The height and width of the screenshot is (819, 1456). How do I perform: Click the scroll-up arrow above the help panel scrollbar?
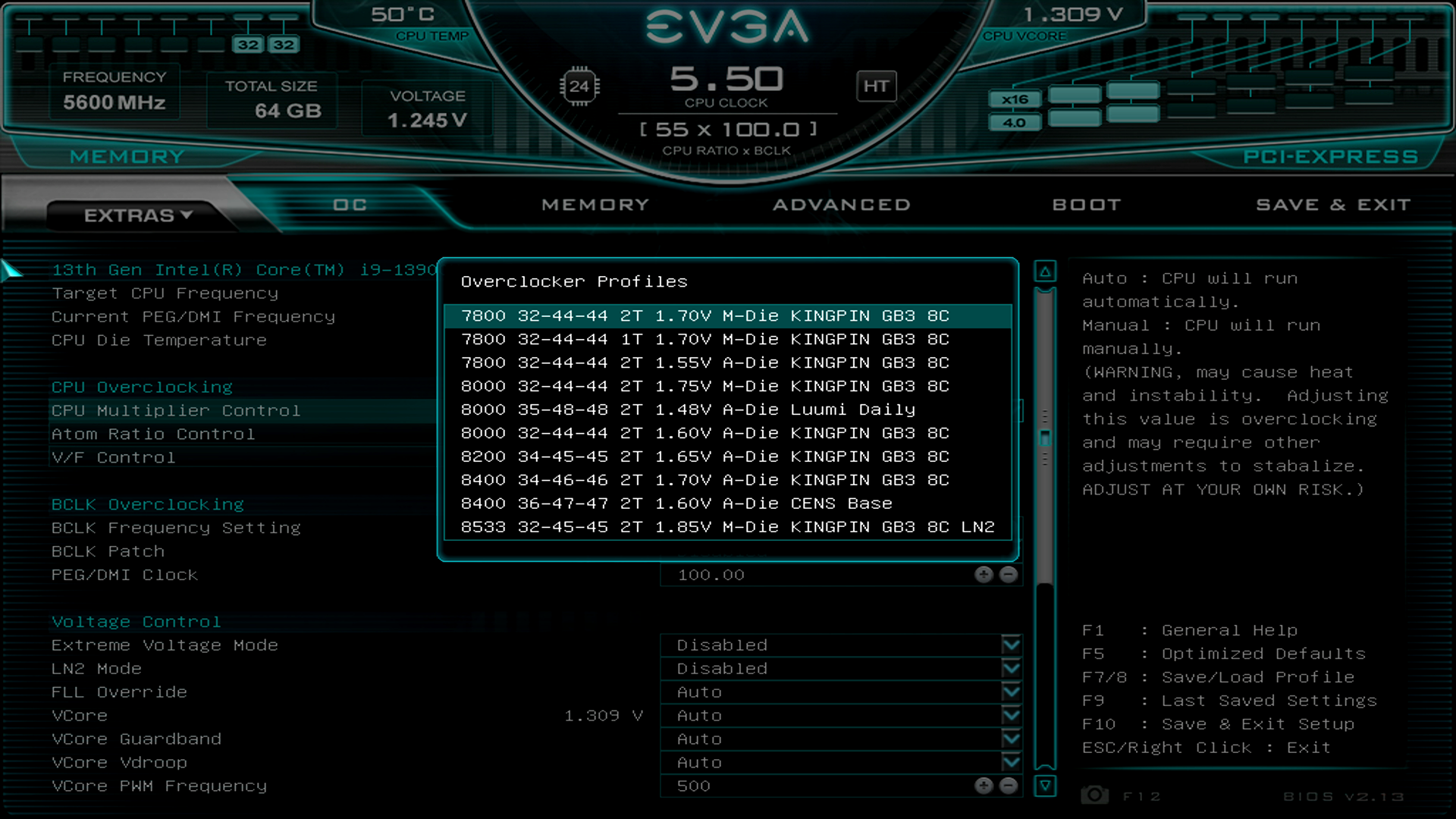click(1046, 271)
